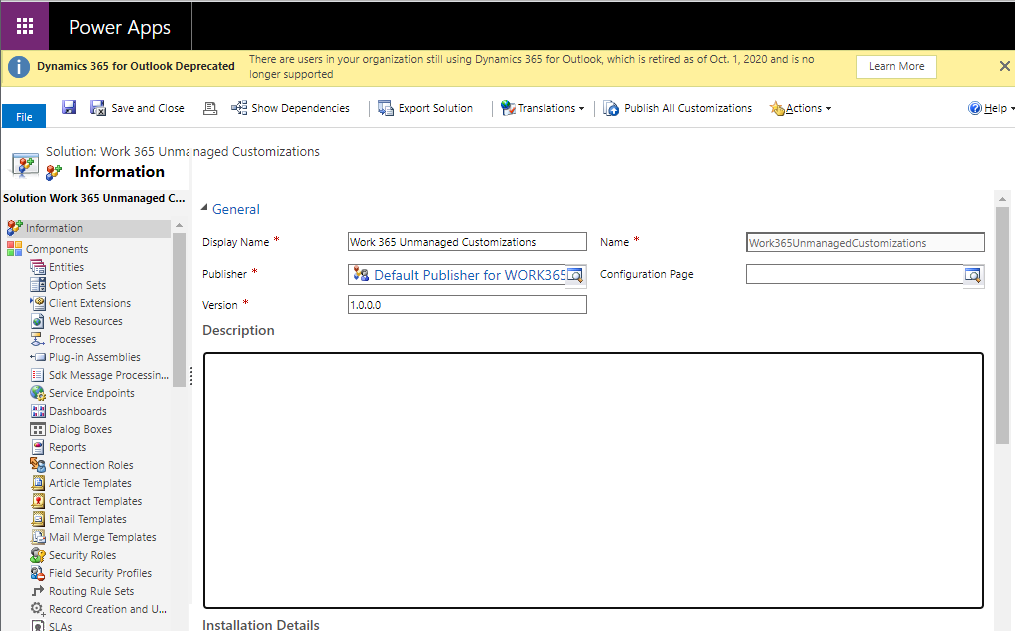Click the Name input field
The height and width of the screenshot is (631, 1015).
pyautogui.click(x=865, y=243)
